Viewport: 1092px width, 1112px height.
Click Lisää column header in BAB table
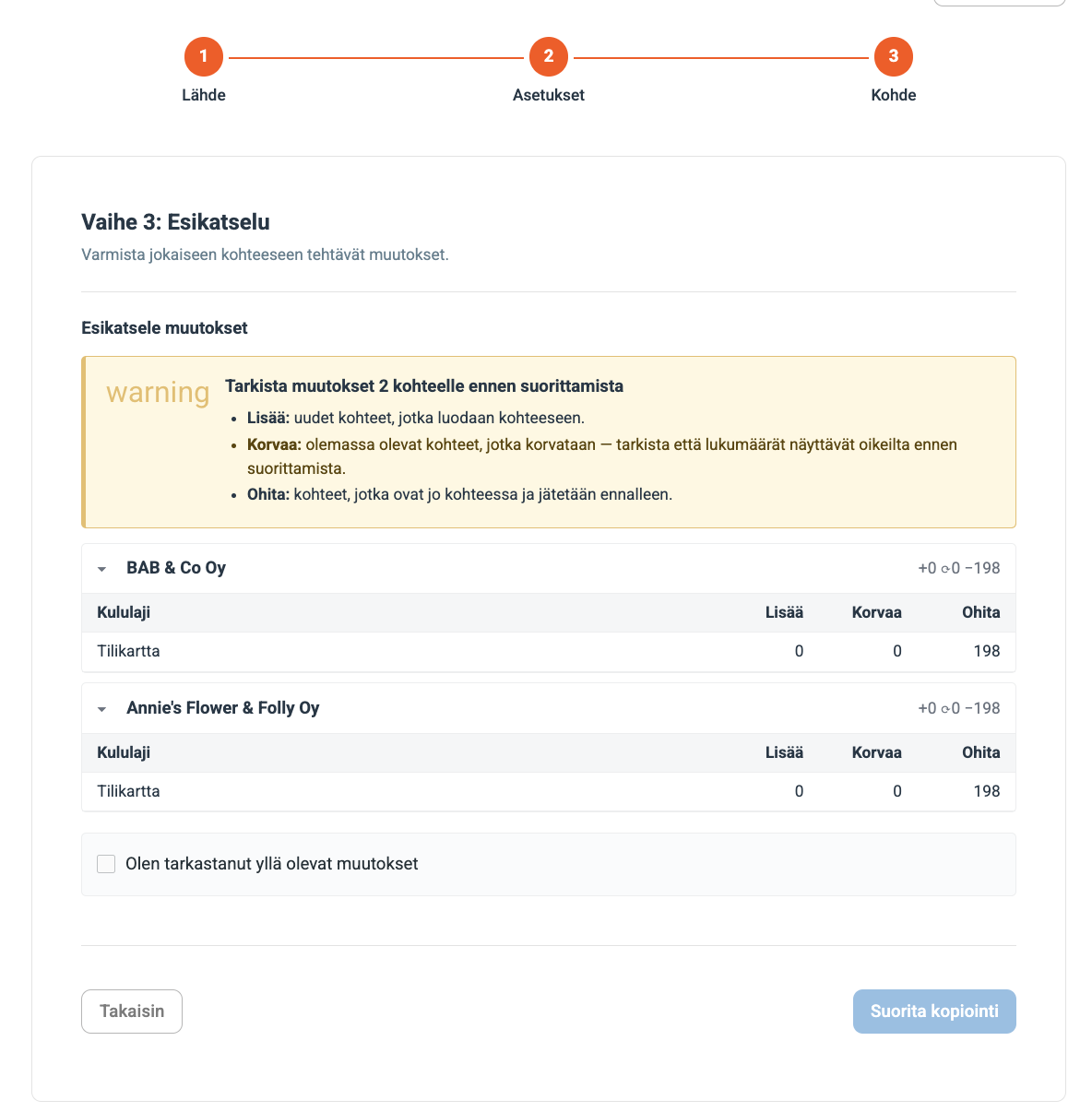(x=784, y=612)
